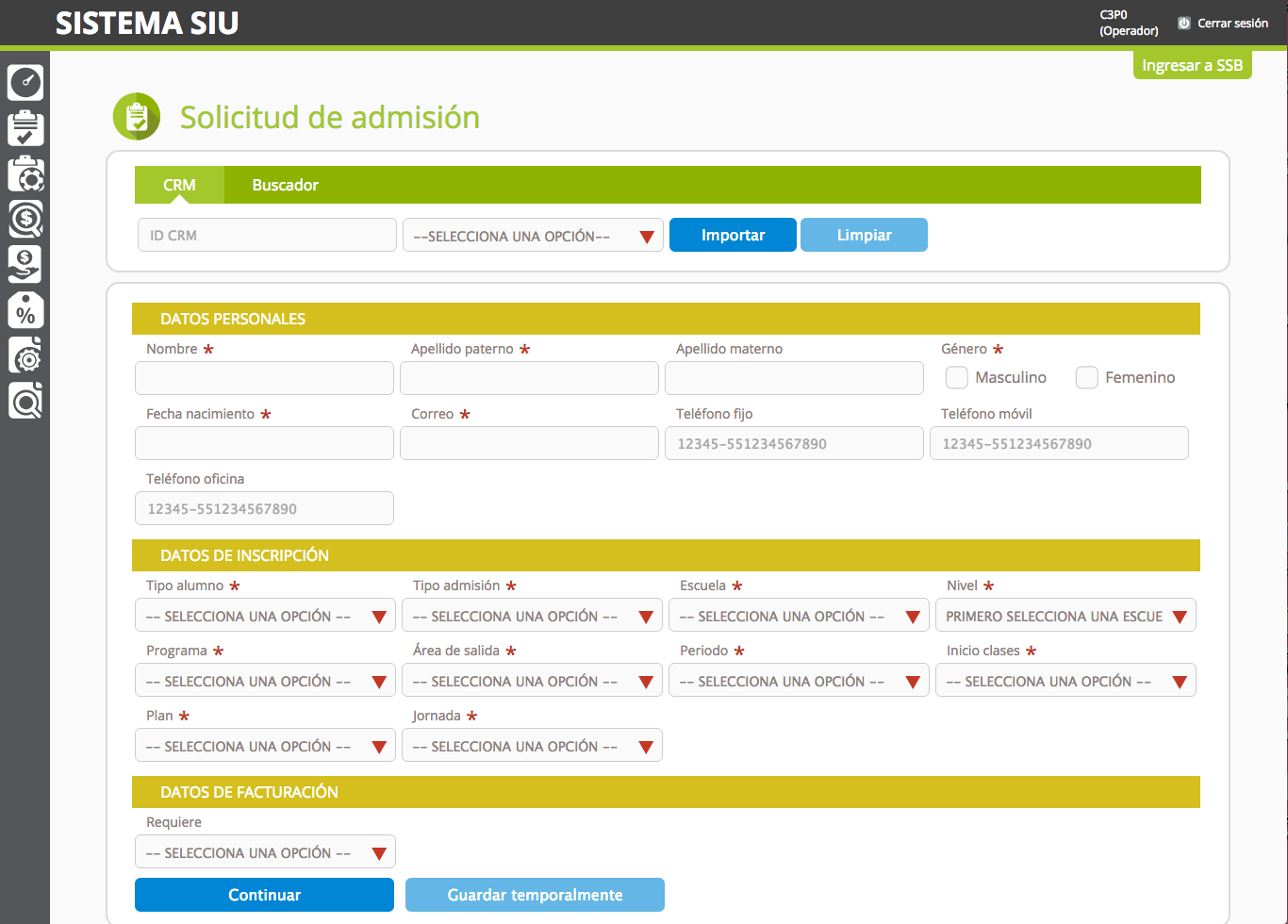Switch to the CRM tab
This screenshot has height=924, width=1288.
(x=179, y=185)
